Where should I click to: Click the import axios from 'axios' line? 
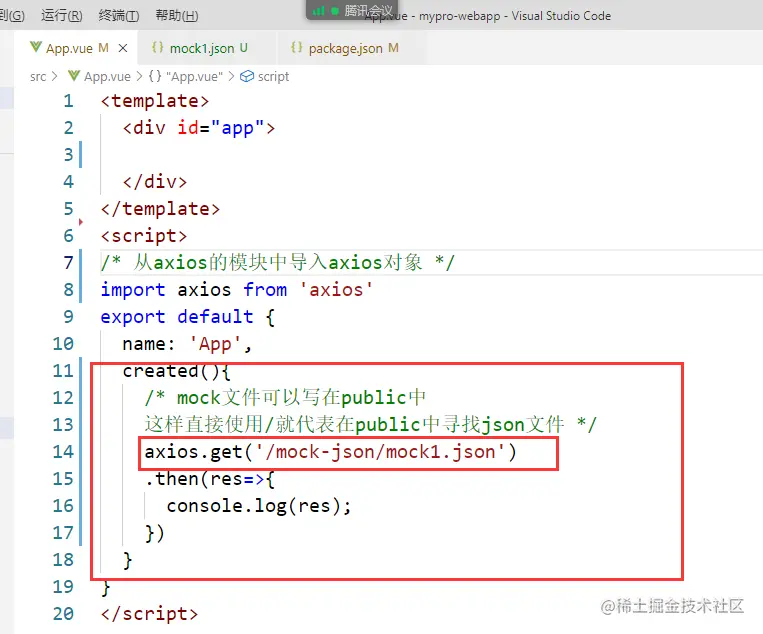[236, 290]
